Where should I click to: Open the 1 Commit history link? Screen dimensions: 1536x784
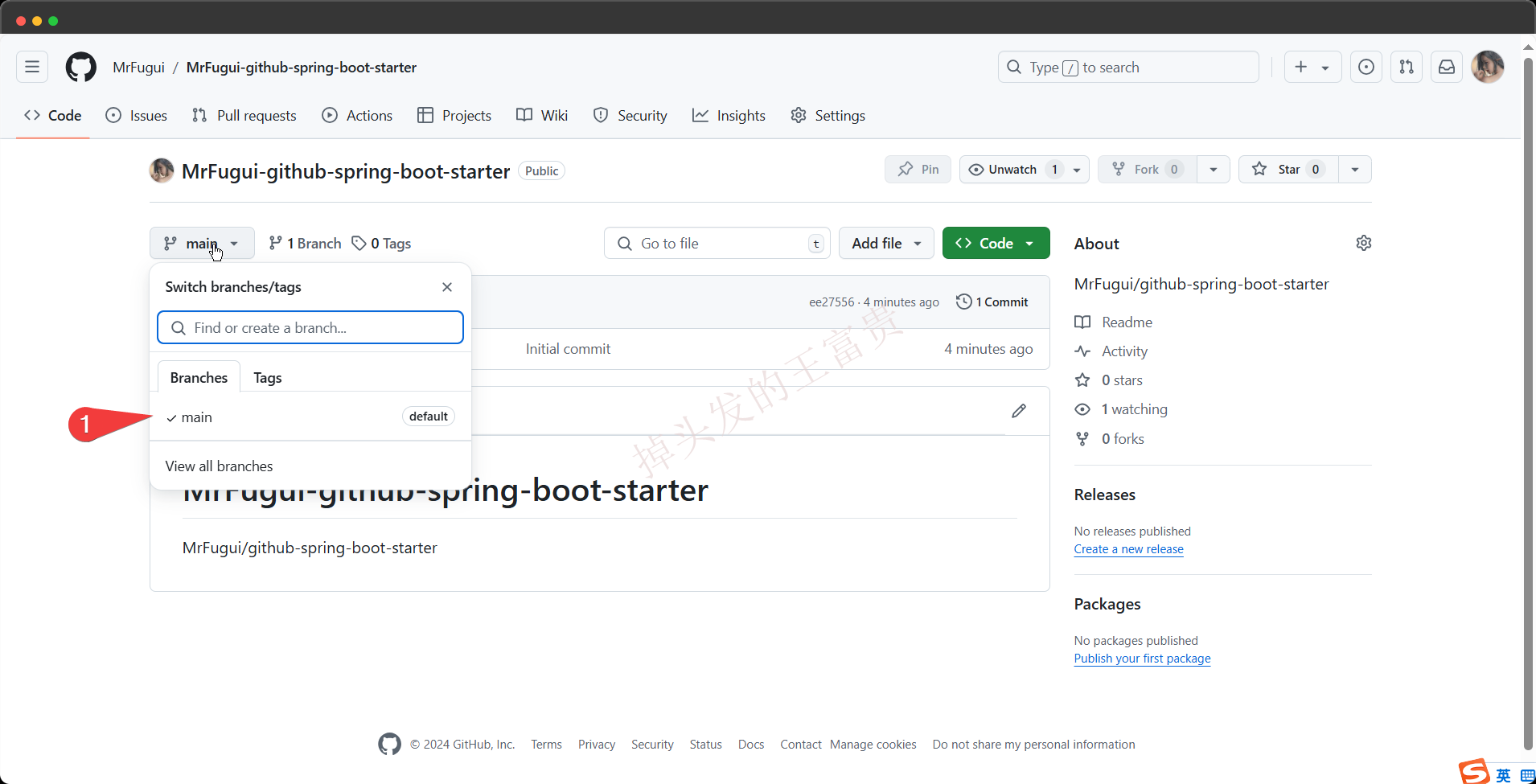click(x=992, y=302)
